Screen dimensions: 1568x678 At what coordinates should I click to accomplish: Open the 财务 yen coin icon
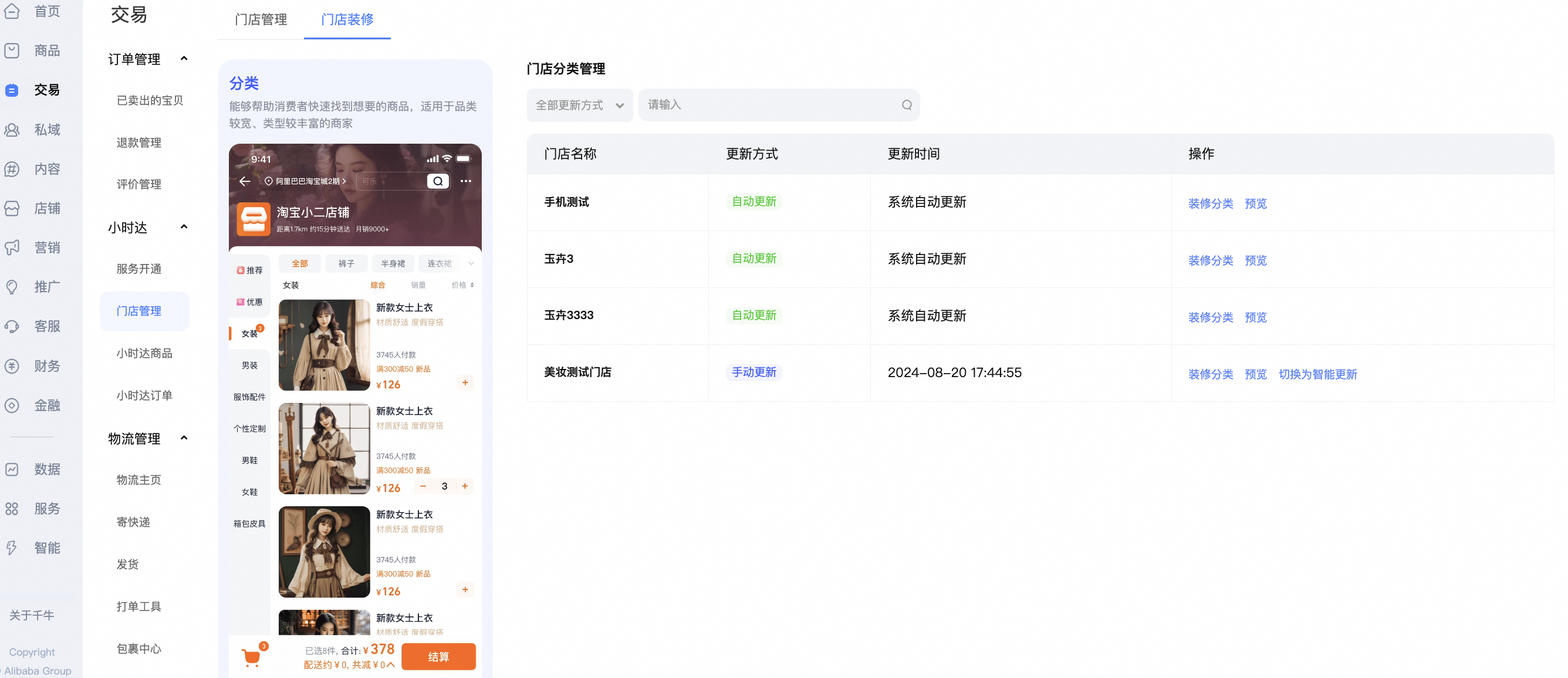(x=12, y=366)
